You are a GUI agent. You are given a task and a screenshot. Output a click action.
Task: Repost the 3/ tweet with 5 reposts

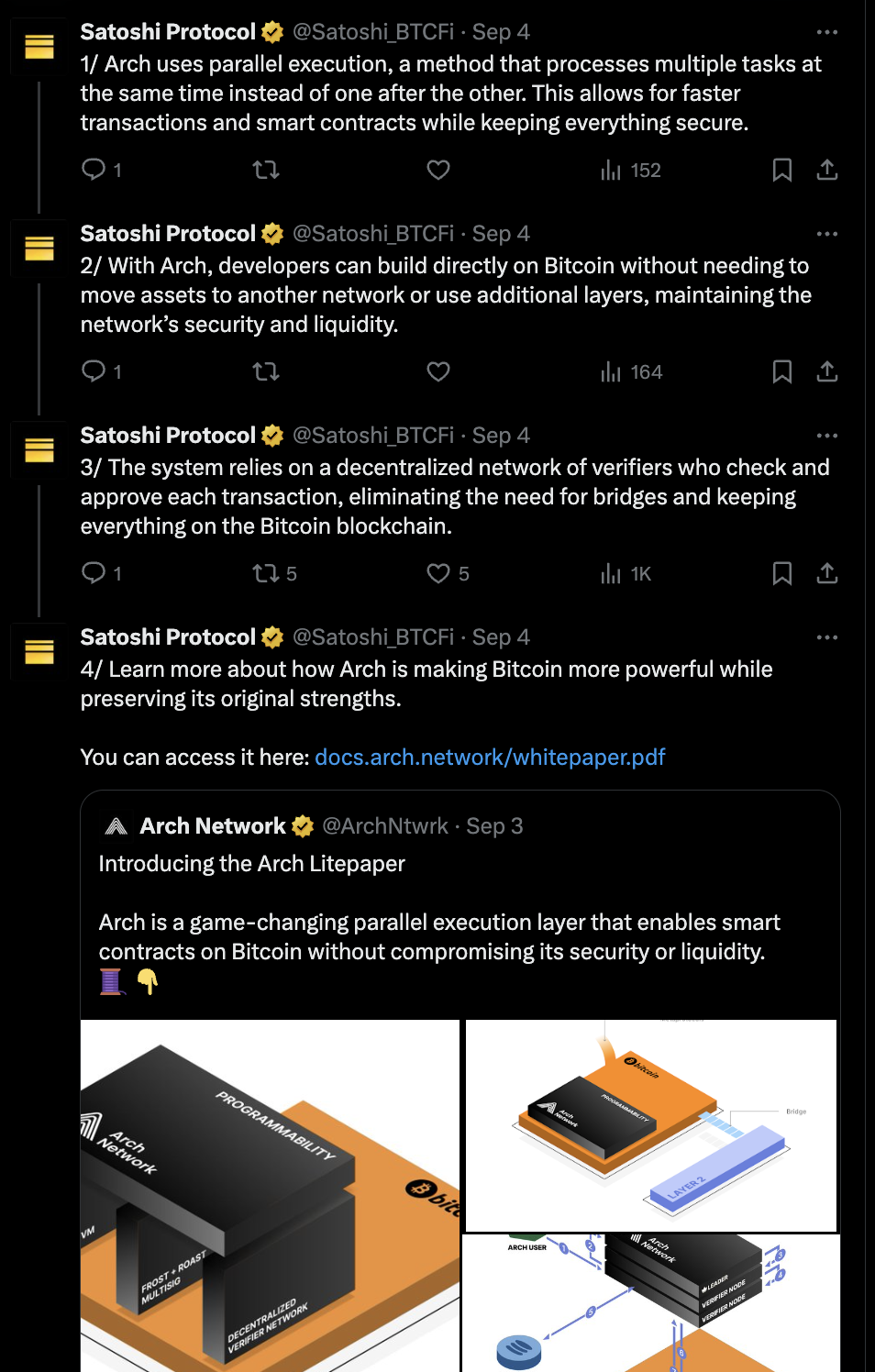point(274,573)
